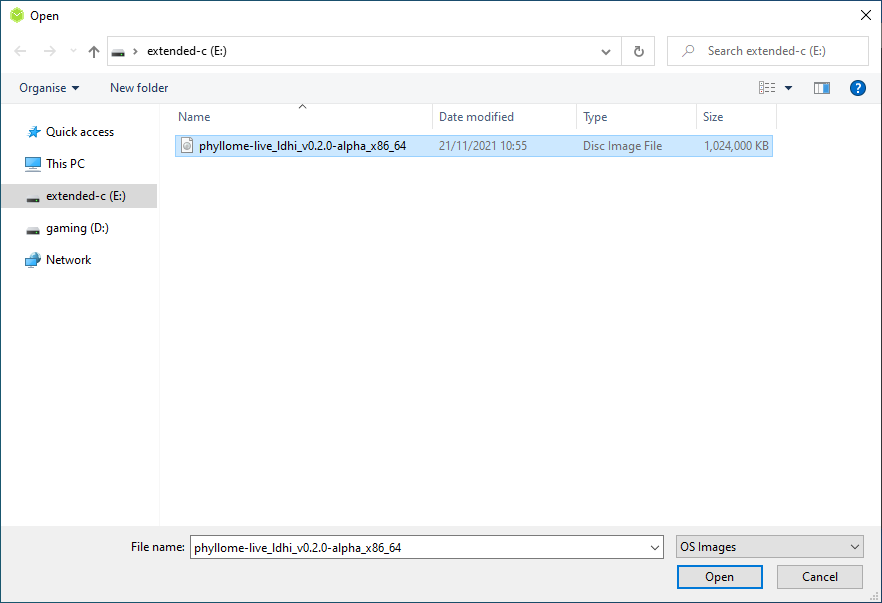Click the New folder button
This screenshot has width=882, height=603.
139,88
